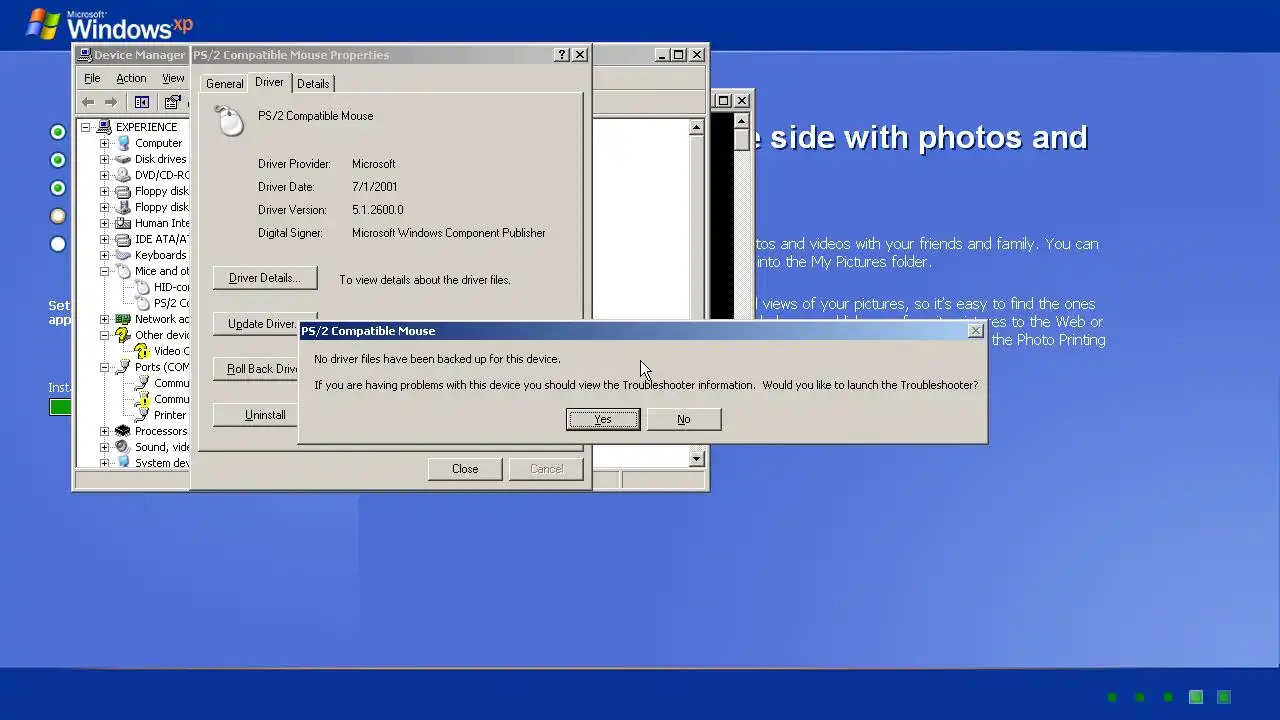Expand the Network adapters node
Image resolution: width=1280 pixels, height=720 pixels.
(x=104, y=319)
